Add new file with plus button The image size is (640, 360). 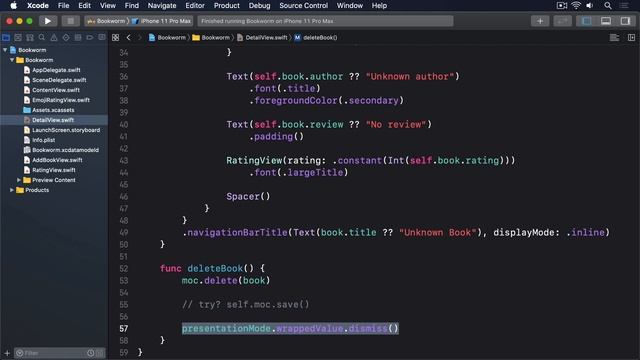tap(7, 353)
